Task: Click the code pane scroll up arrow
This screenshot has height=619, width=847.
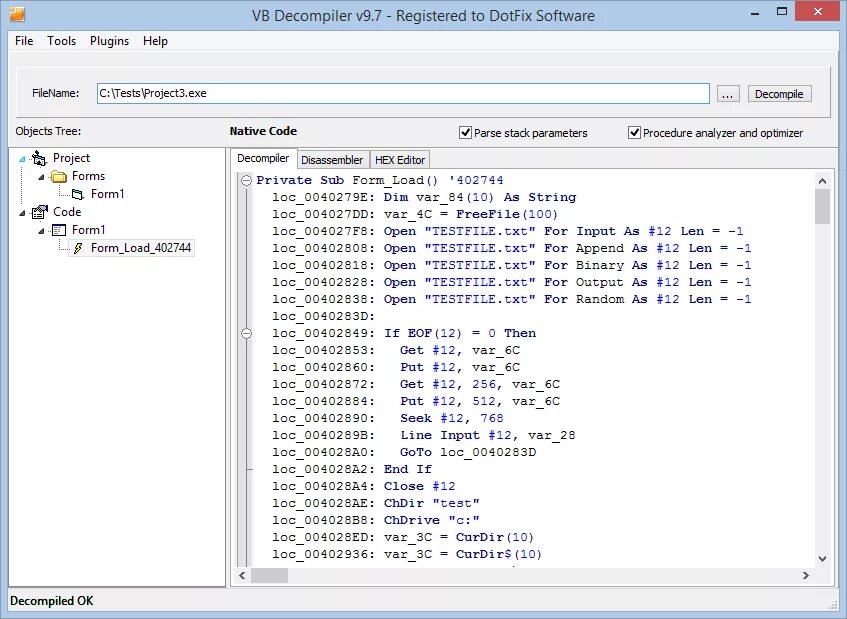Action: pos(822,181)
